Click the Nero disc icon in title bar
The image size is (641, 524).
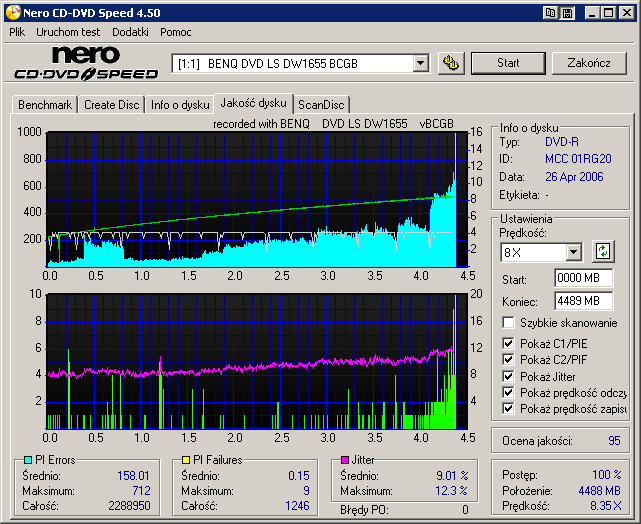(x=13, y=13)
